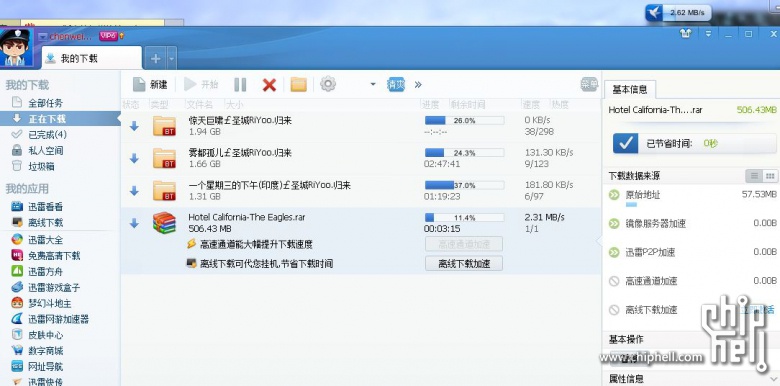This screenshot has width=780, height=386.
Task: Open 网址导航 app
Action: coord(37,367)
